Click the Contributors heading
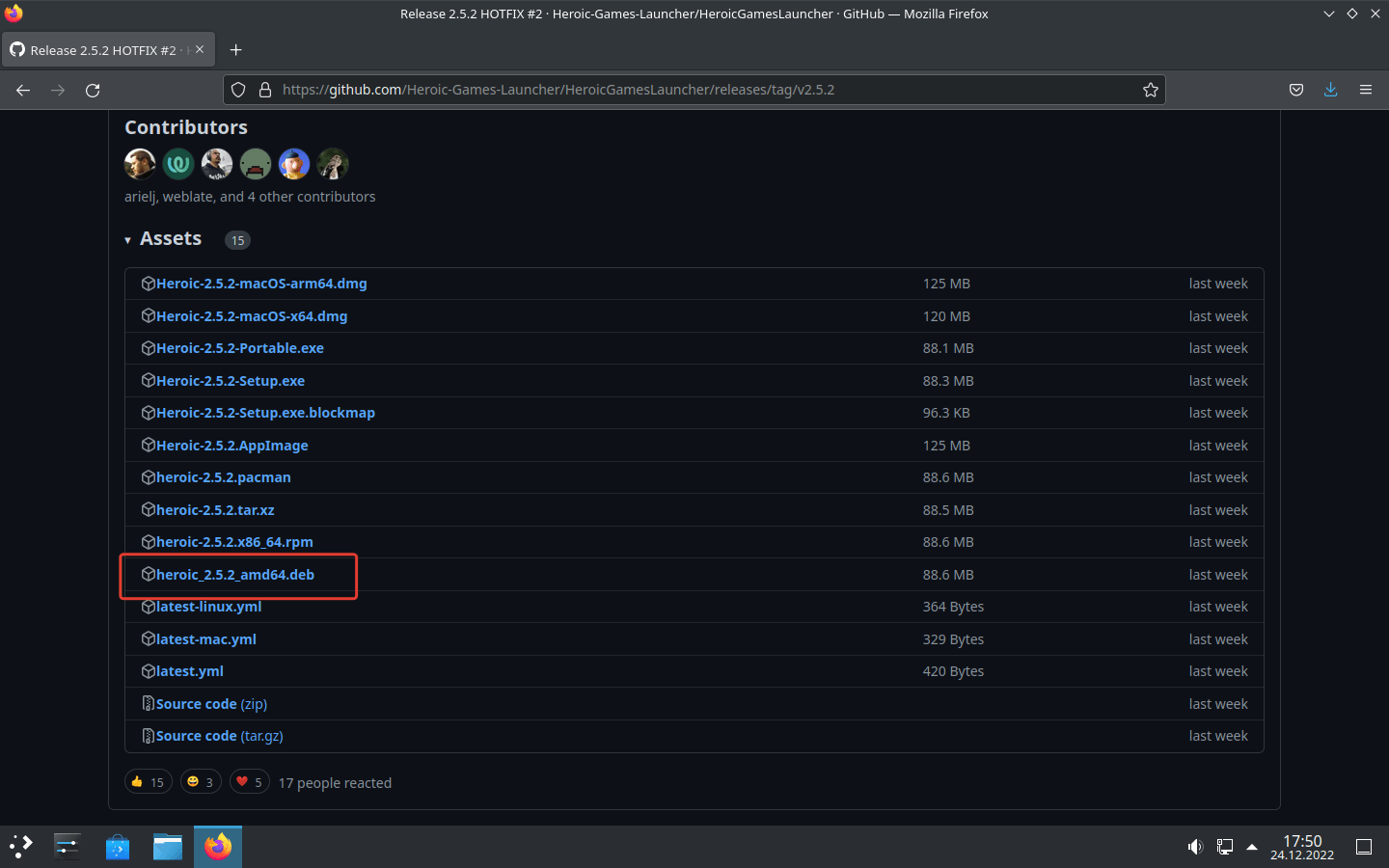Viewport: 1389px width, 868px height. (x=186, y=127)
